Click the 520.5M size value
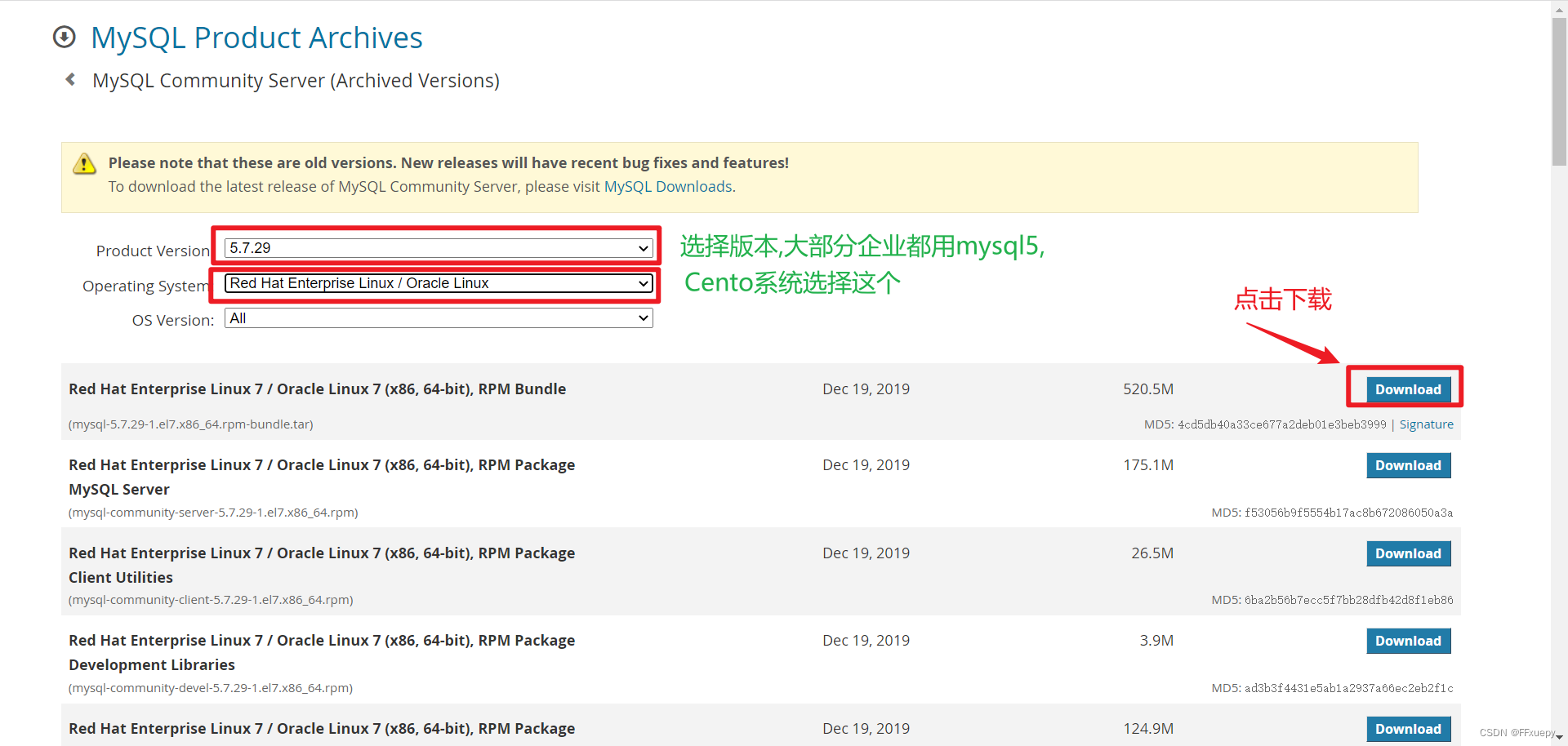Image resolution: width=1568 pixels, height=746 pixels. click(1148, 389)
